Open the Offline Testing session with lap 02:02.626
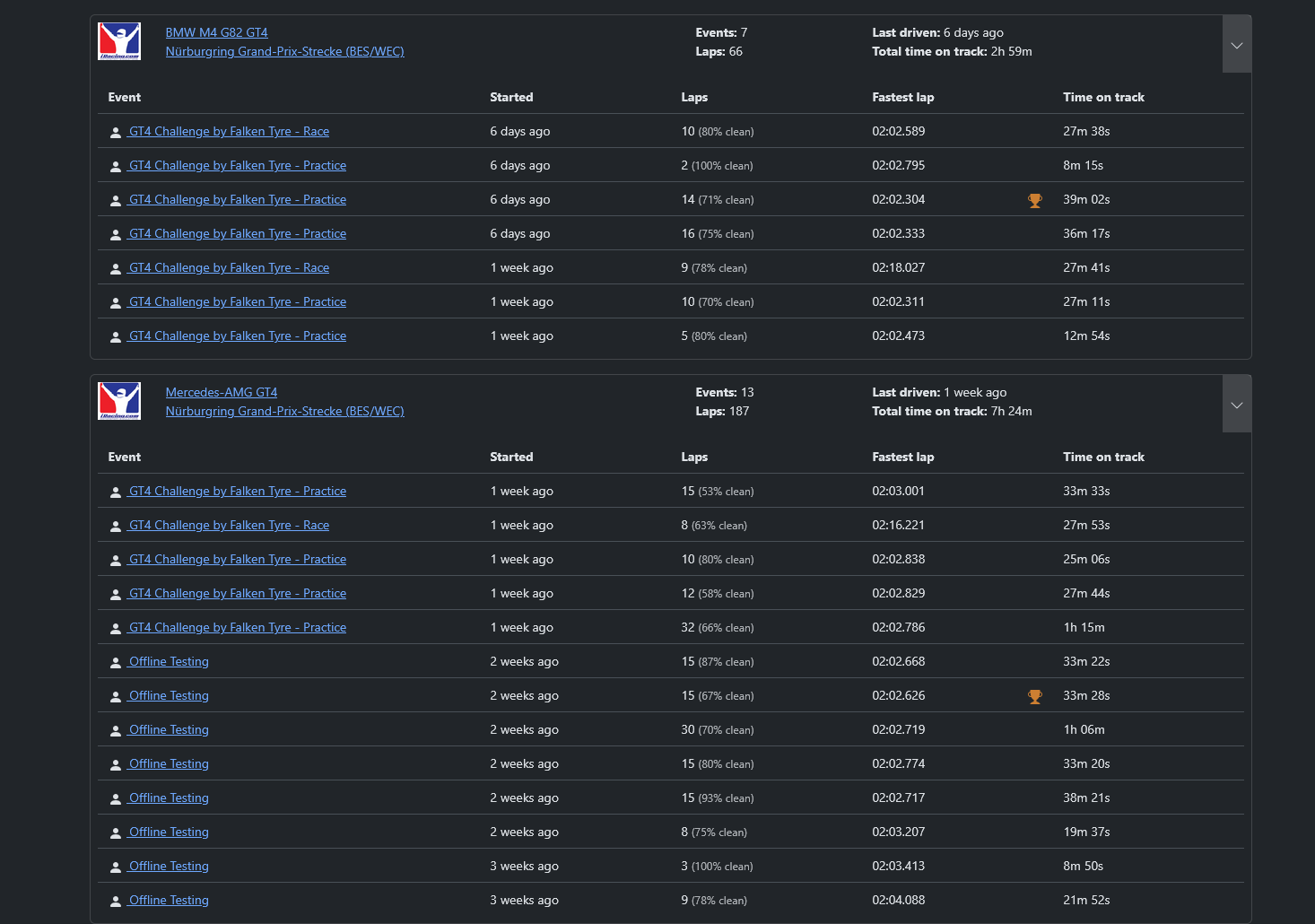Image resolution: width=1315 pixels, height=924 pixels. tap(169, 695)
